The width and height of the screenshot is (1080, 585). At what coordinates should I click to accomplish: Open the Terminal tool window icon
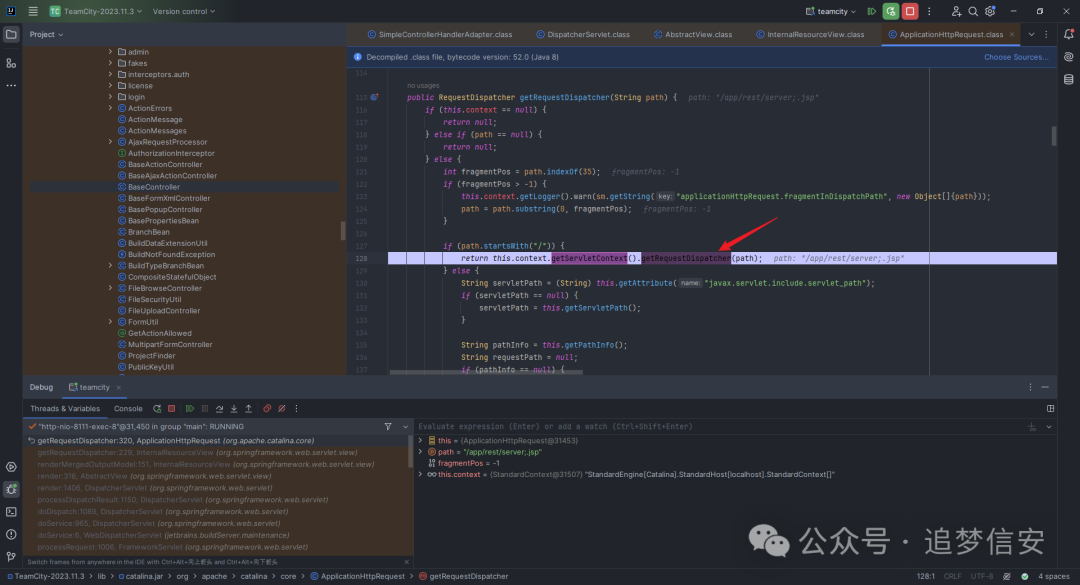tap(11, 511)
